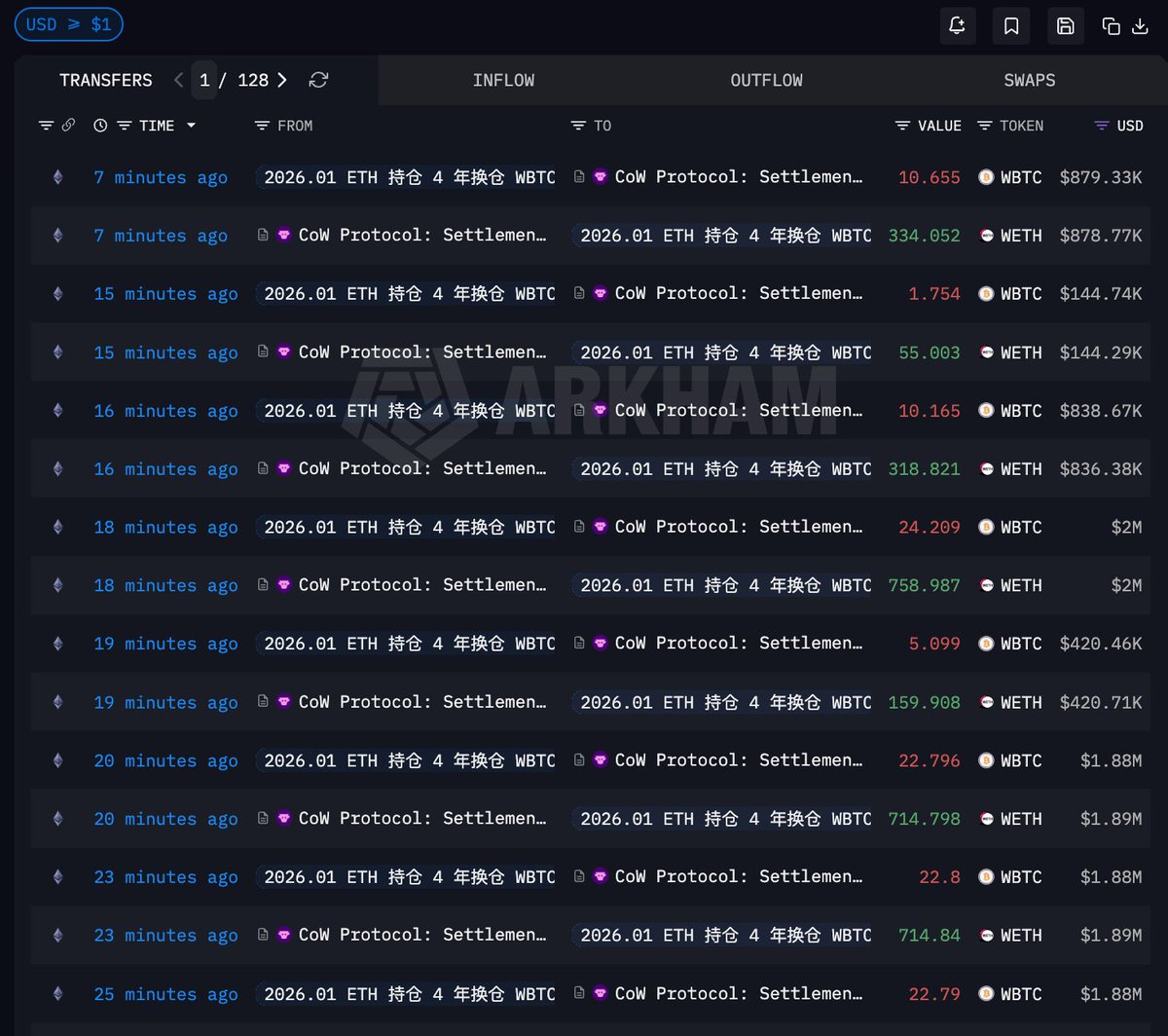
Task: Select the TRANSFERS tab
Action: [x=106, y=80]
